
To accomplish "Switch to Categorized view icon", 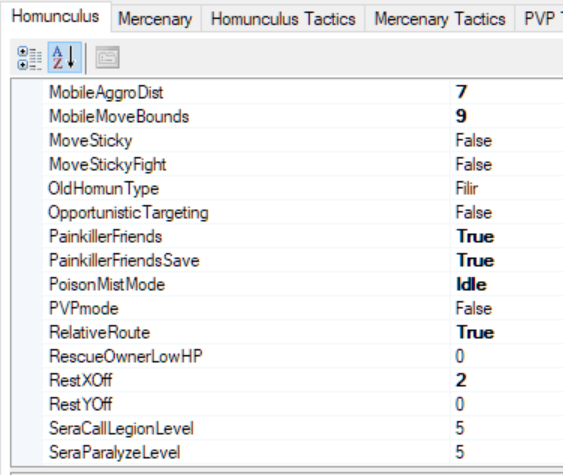I will [x=29, y=58].
